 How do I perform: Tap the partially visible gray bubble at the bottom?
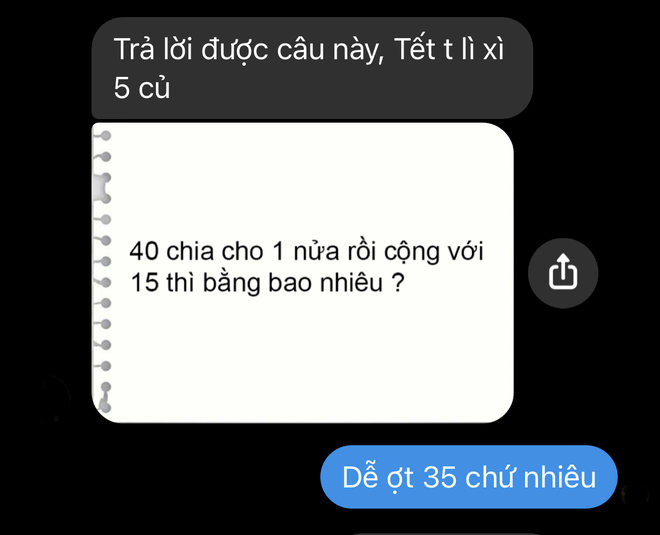444,533
